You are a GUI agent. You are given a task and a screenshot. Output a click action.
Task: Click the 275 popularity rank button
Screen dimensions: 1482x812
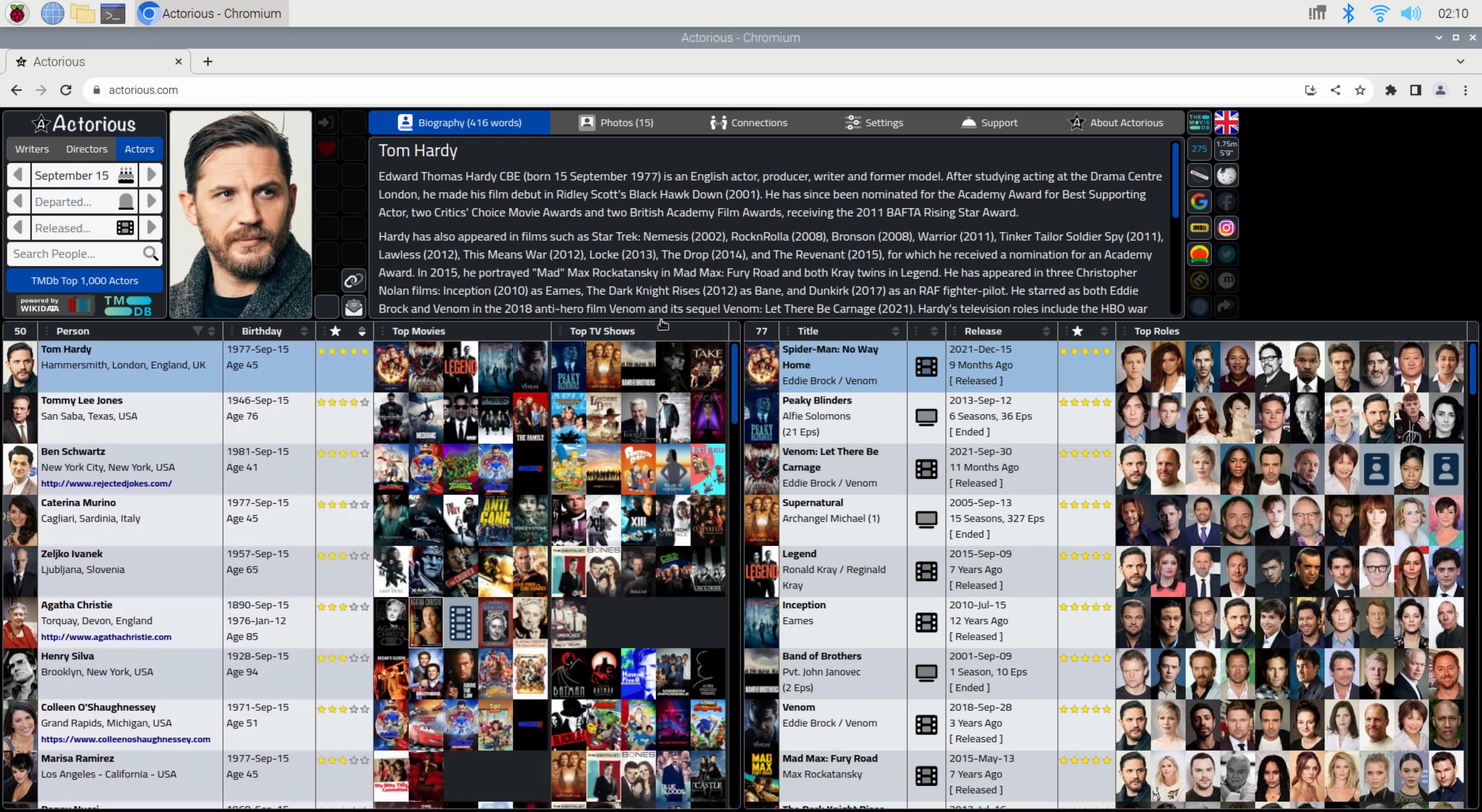tap(1199, 149)
